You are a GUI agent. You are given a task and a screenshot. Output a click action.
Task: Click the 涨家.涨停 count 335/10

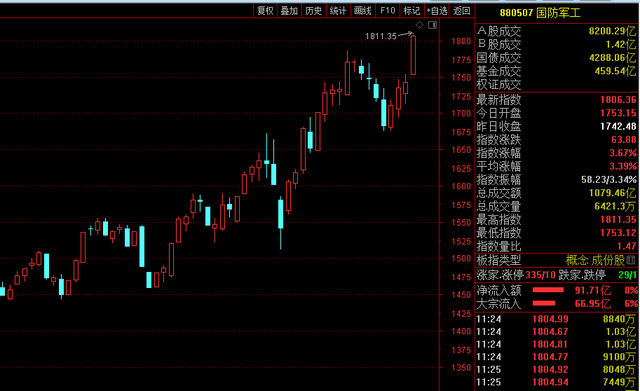point(540,275)
